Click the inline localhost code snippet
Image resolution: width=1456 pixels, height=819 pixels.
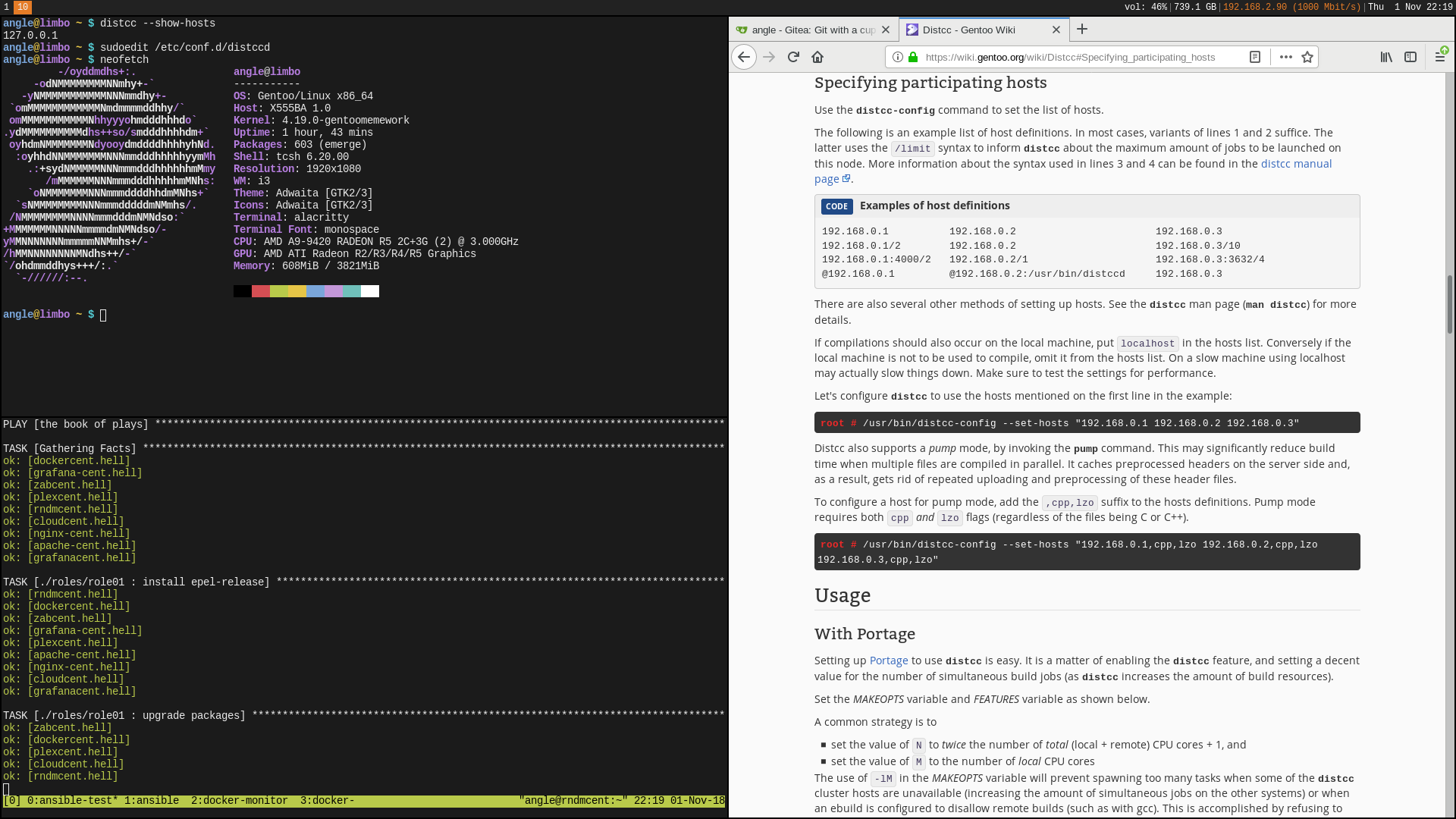(1147, 344)
